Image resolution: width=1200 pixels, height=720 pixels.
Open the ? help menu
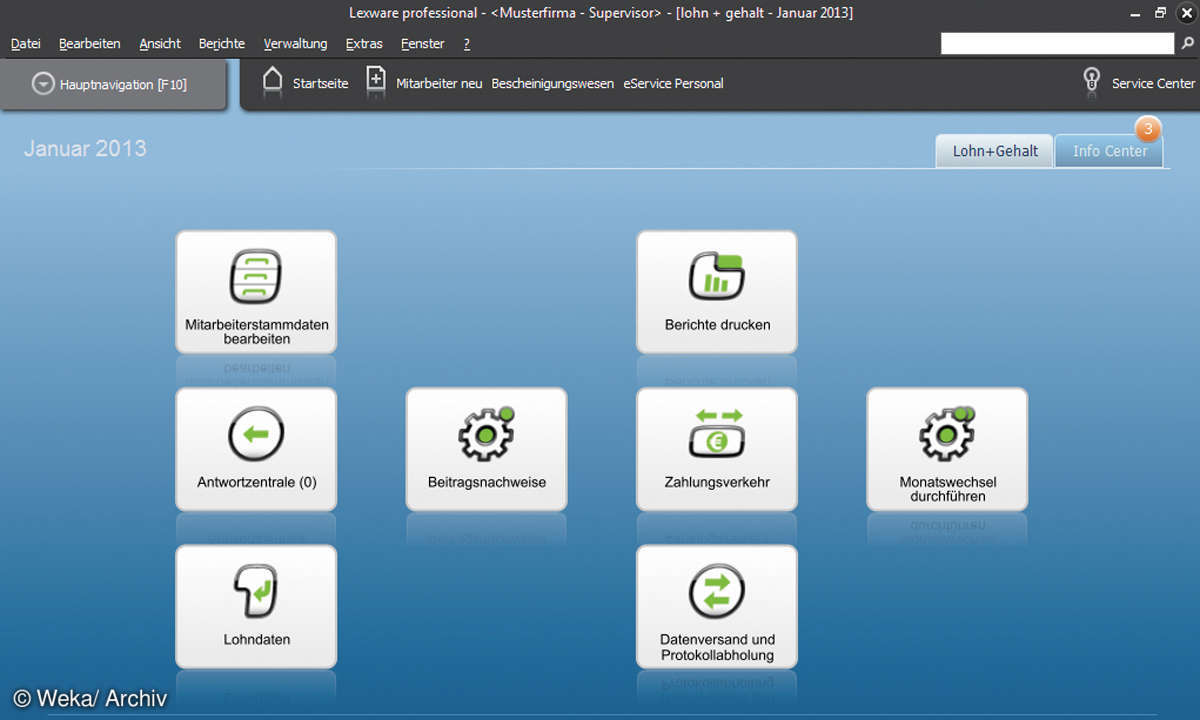[467, 44]
